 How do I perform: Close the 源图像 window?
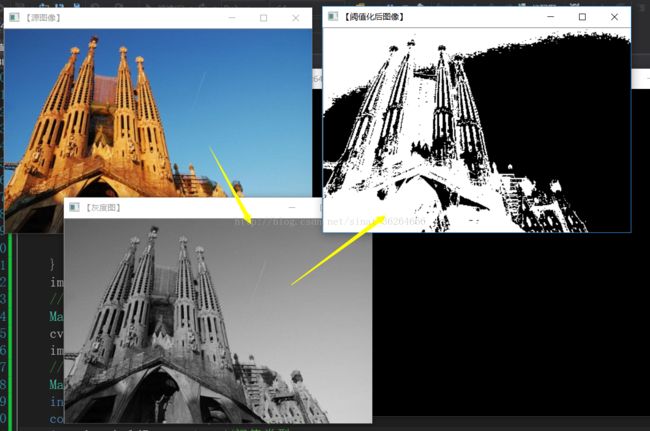(x=296, y=18)
